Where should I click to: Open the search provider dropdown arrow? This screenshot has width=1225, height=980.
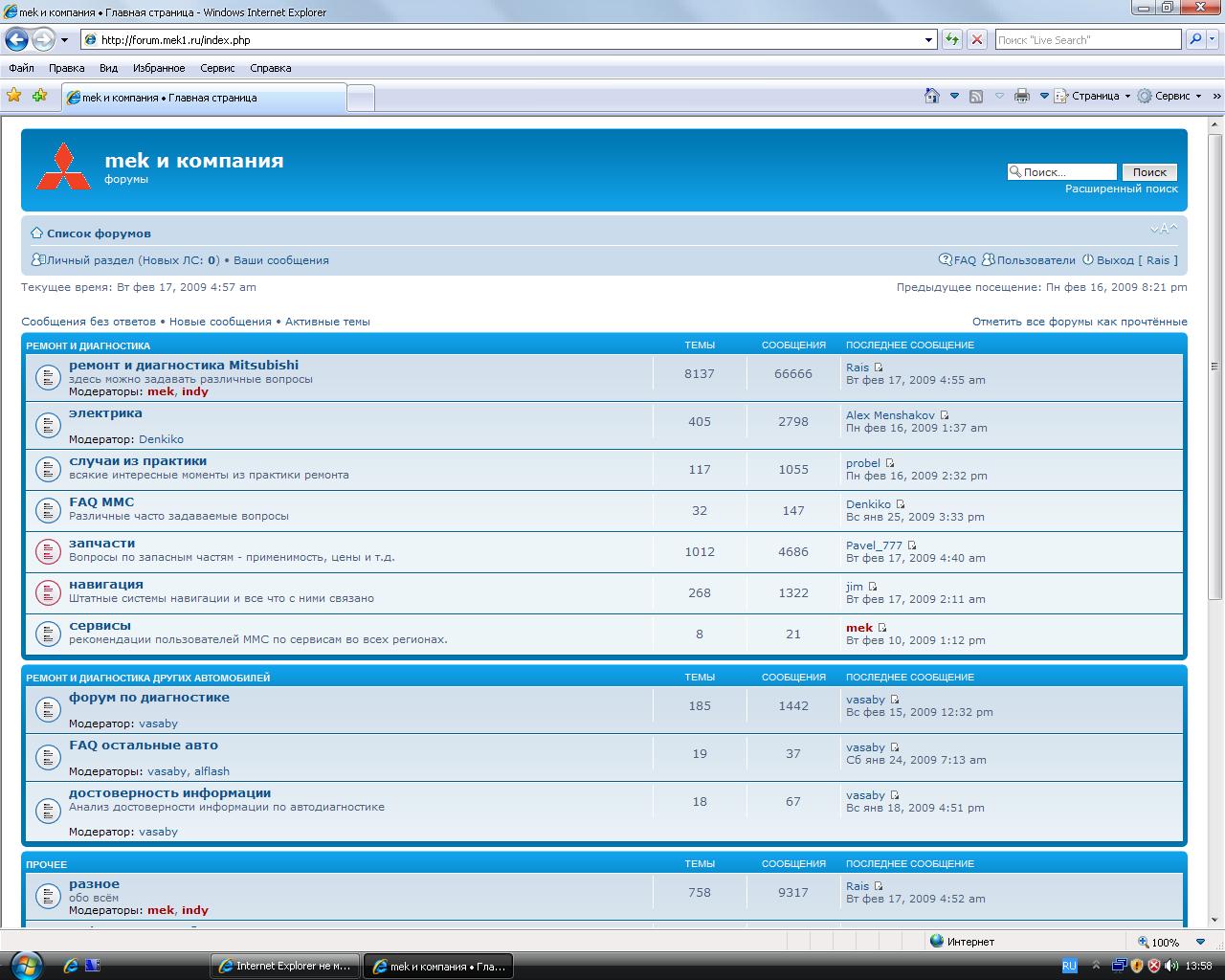click(1214, 40)
